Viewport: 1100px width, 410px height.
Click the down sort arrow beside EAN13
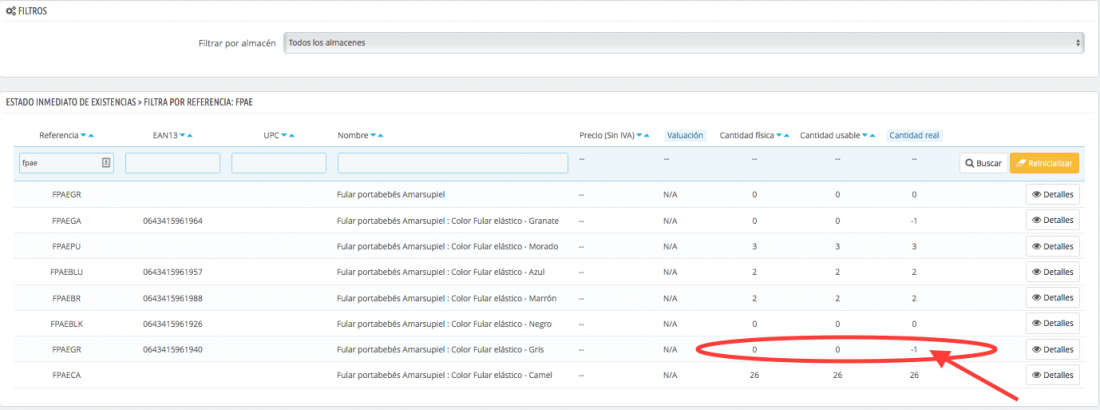point(184,135)
